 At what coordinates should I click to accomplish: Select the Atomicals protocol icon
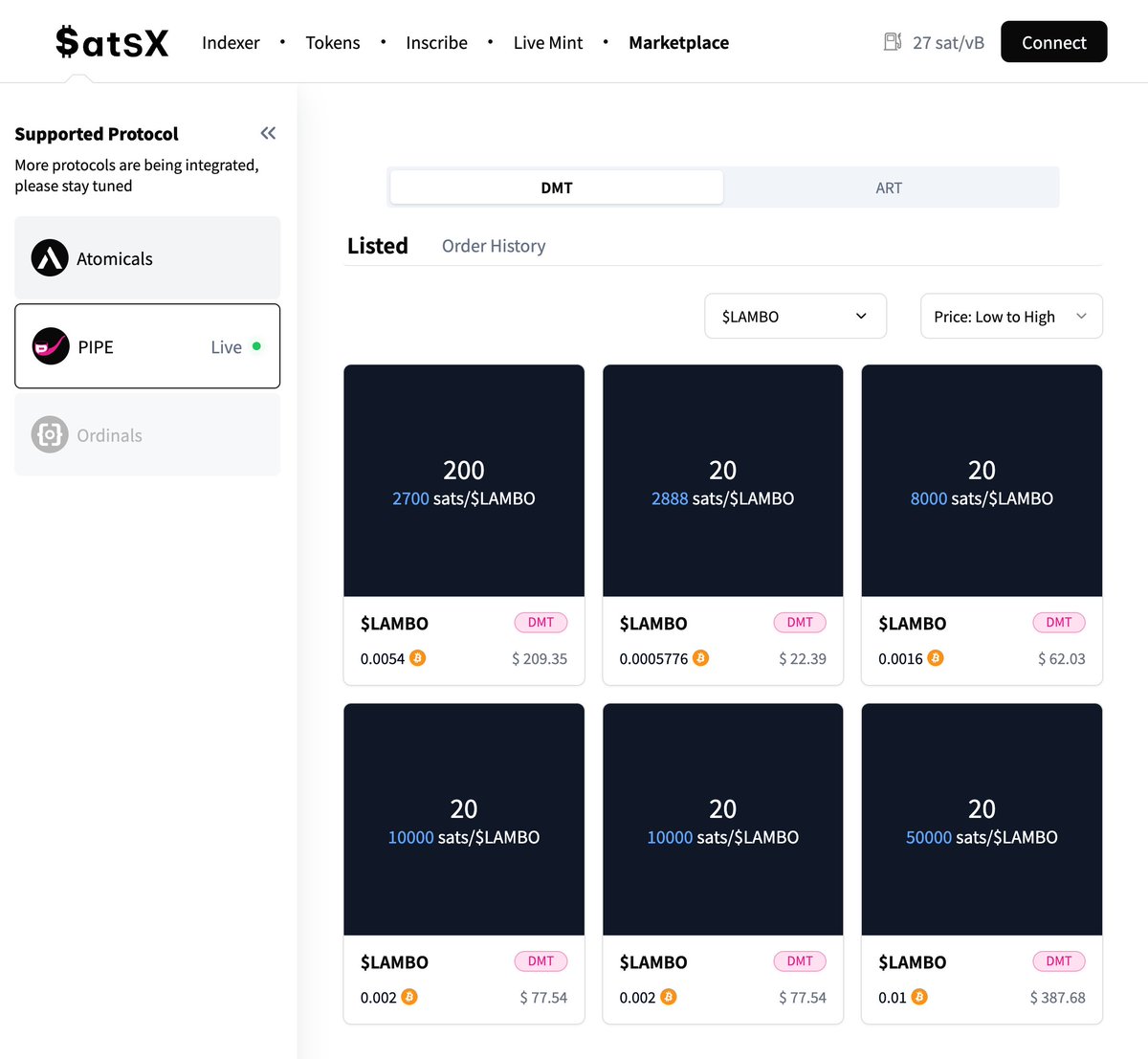click(x=50, y=258)
